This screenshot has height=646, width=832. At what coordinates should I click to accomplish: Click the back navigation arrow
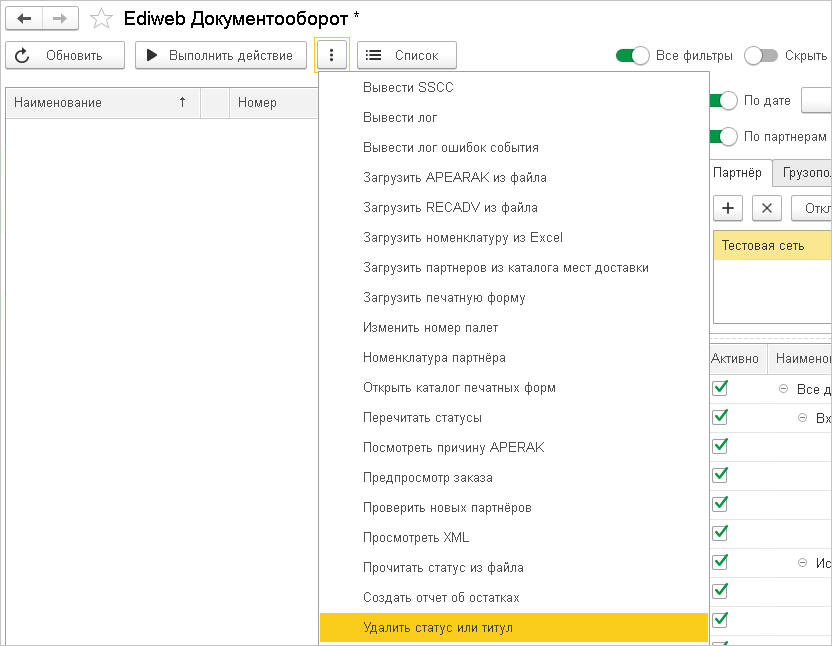[24, 19]
